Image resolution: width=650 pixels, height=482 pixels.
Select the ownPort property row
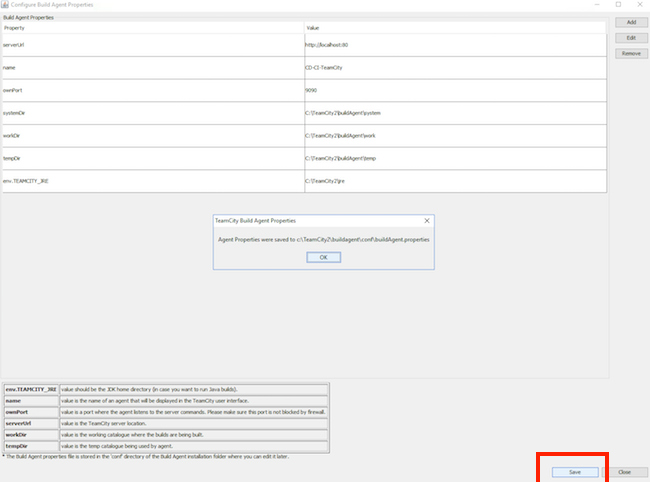point(304,91)
